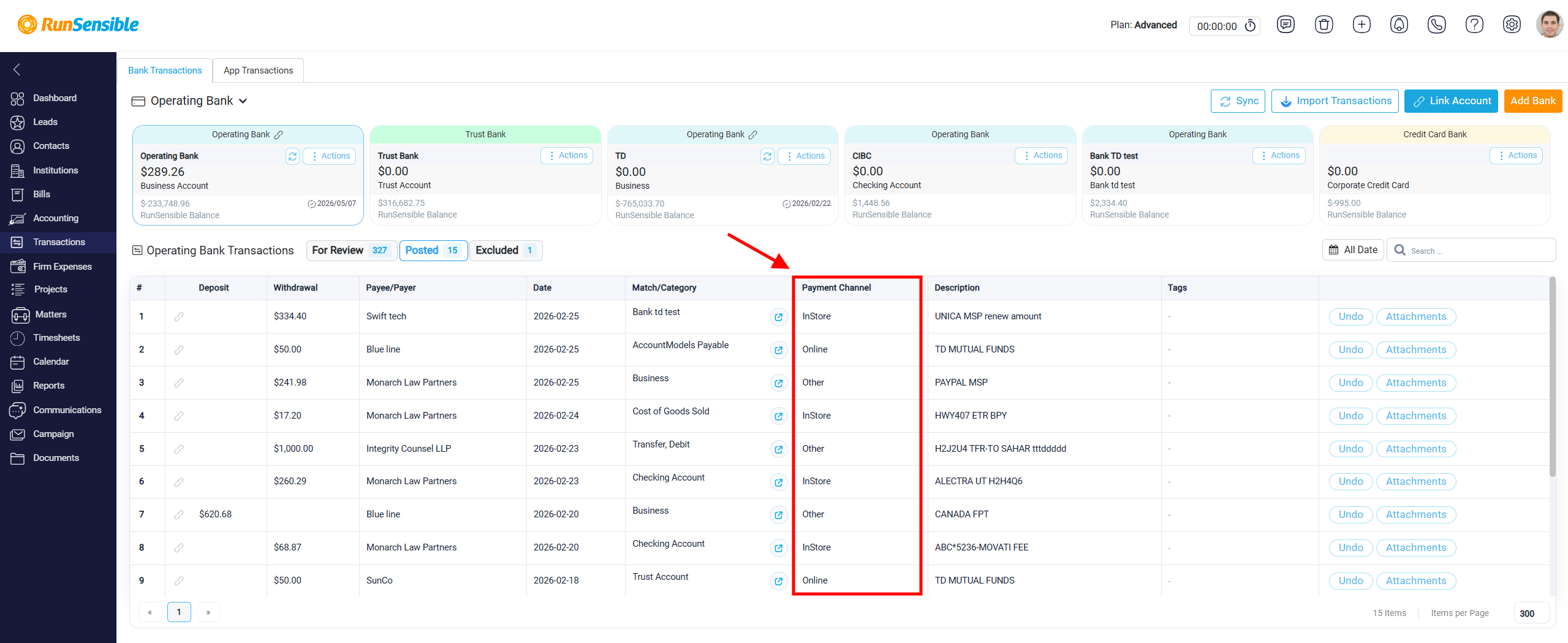This screenshot has height=643, width=1568.
Task: Switch to App Transactions tab
Action: 258,70
